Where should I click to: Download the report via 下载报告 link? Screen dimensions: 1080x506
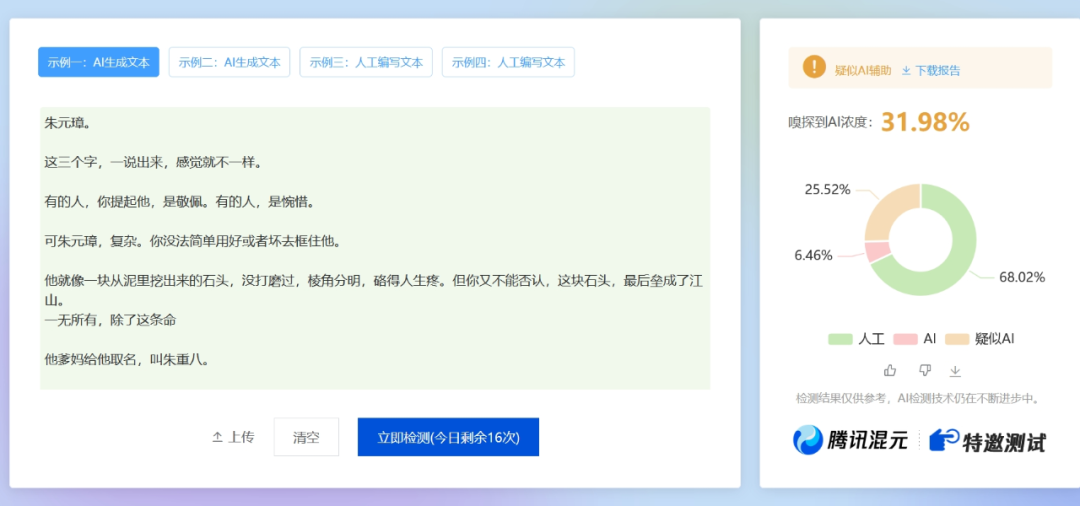(x=931, y=70)
